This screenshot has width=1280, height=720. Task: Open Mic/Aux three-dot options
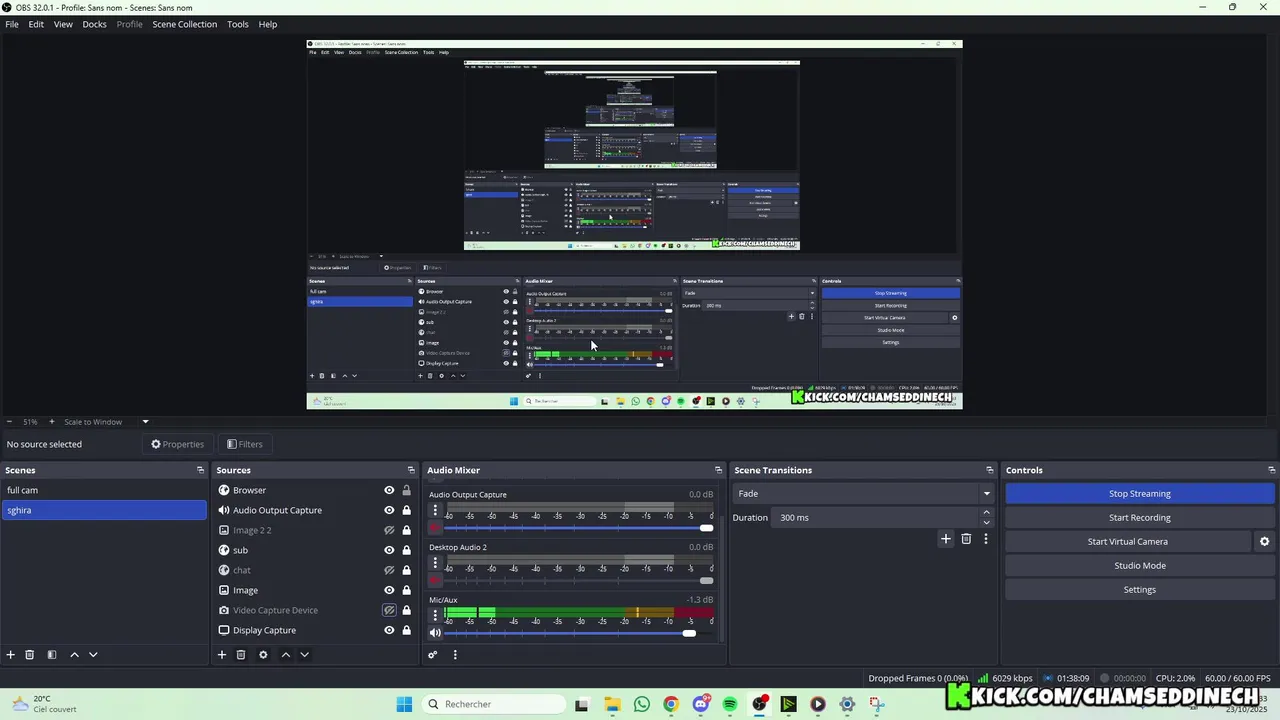pos(435,616)
